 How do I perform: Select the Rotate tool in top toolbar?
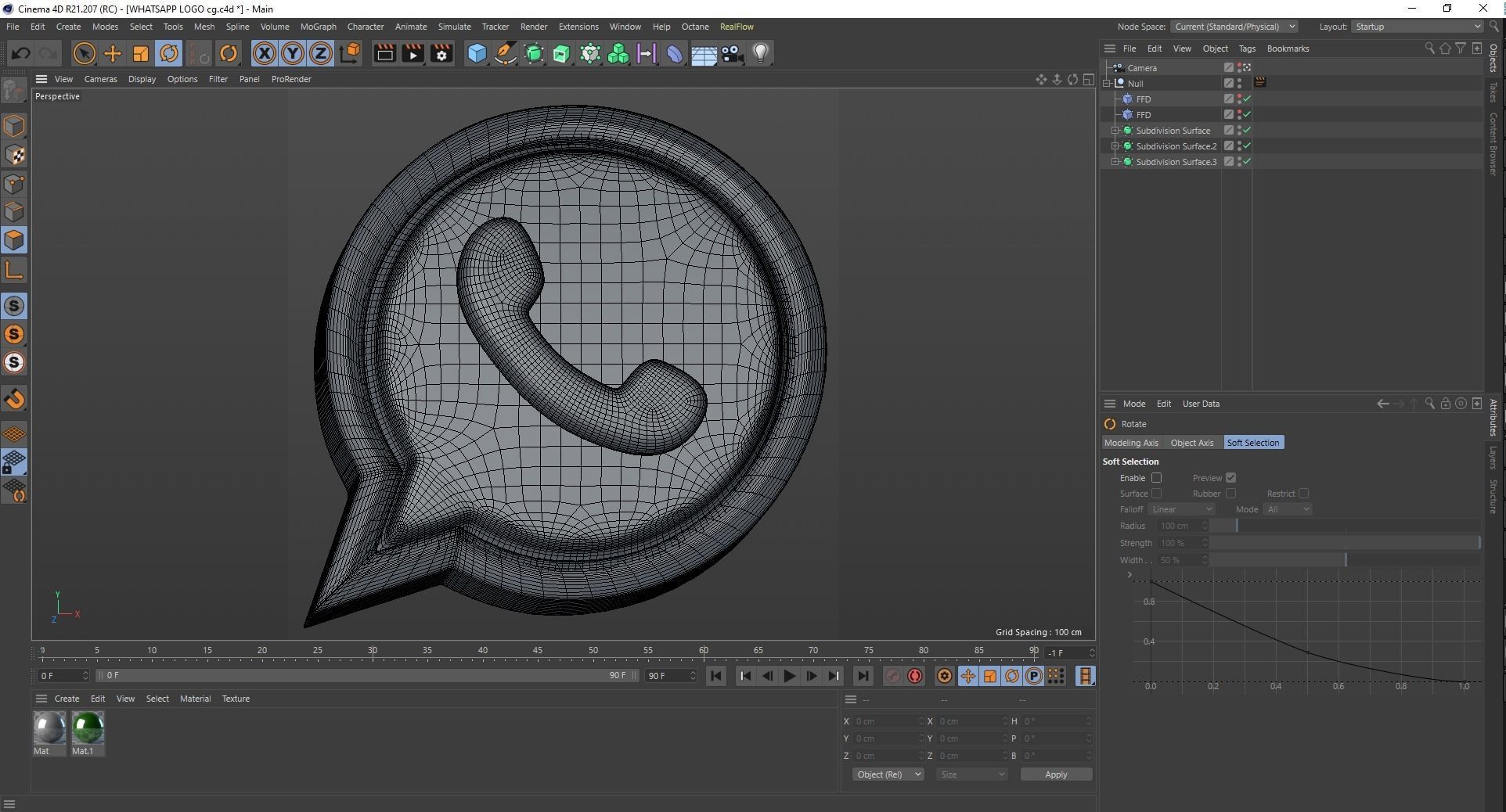coord(169,53)
